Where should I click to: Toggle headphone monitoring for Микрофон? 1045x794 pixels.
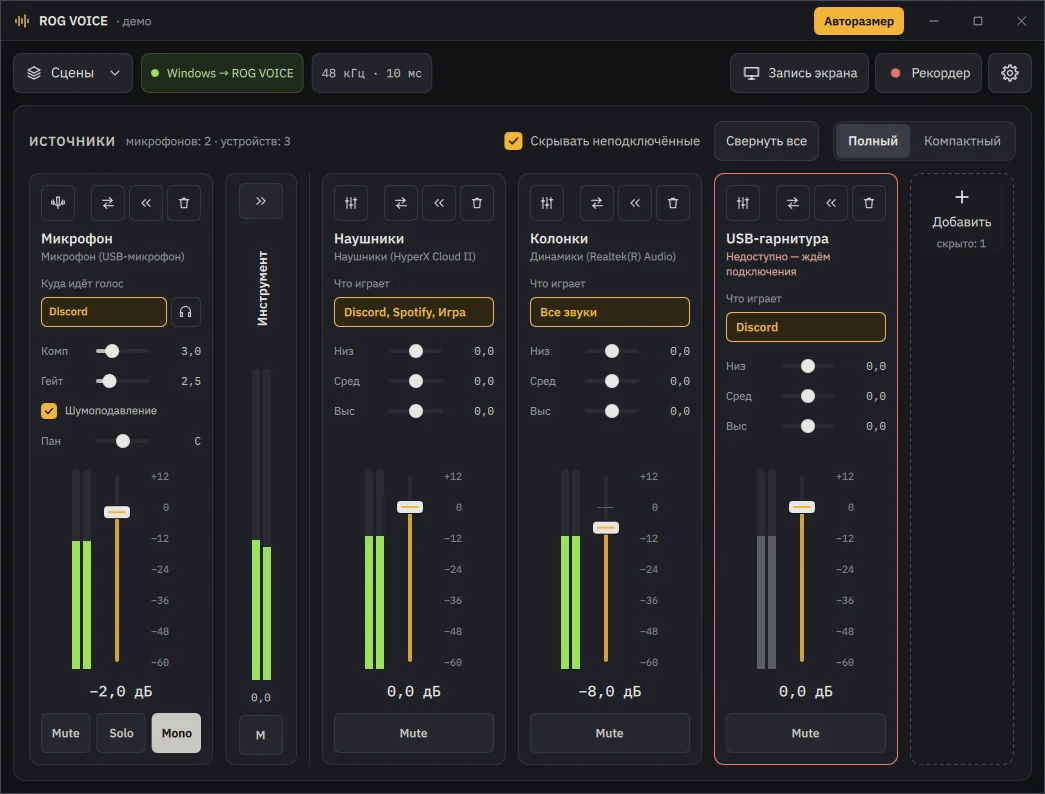(x=186, y=312)
